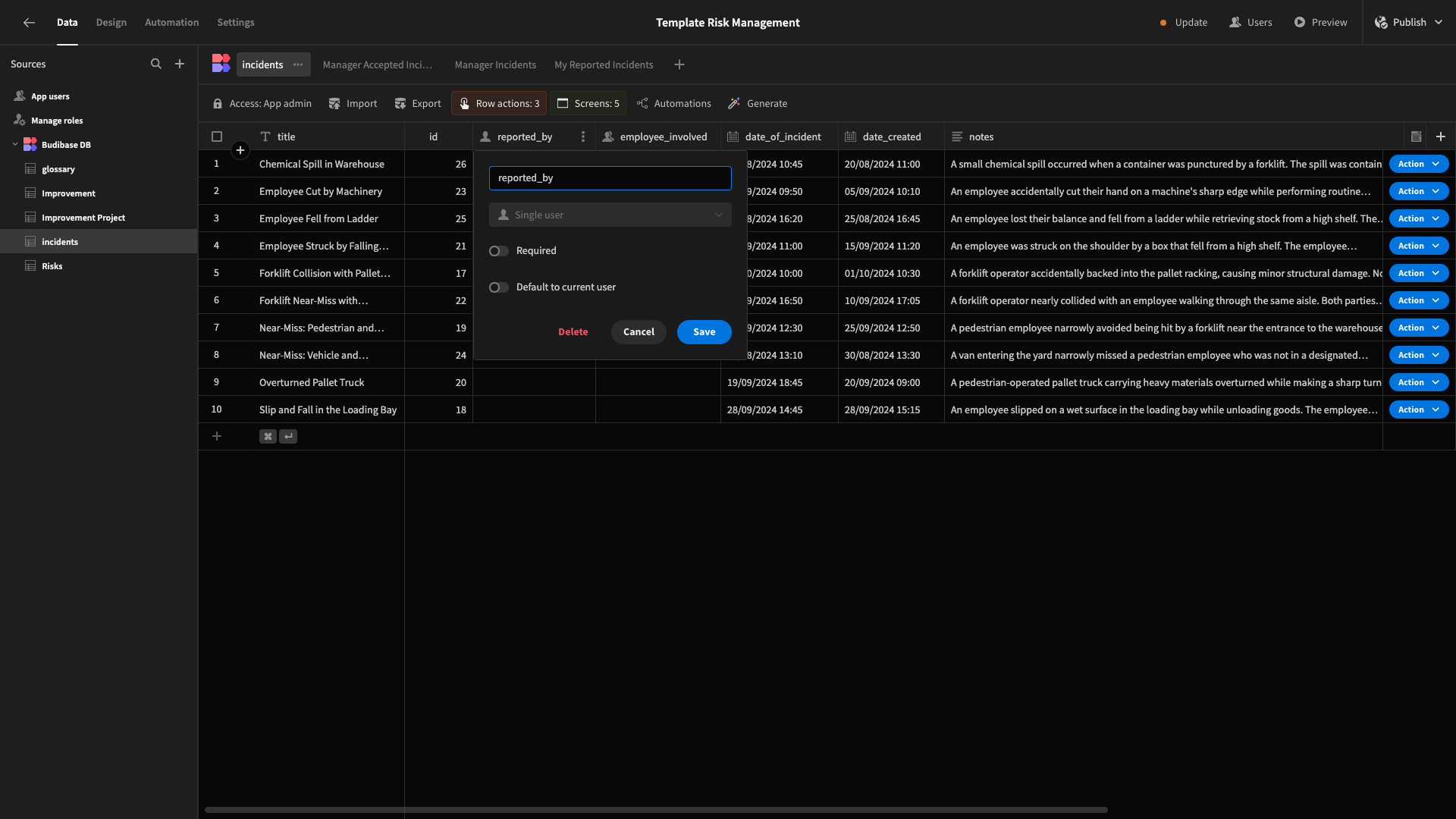Switch to My Reported Incidents tab
Image resolution: width=1456 pixels, height=819 pixels.
[x=604, y=65]
